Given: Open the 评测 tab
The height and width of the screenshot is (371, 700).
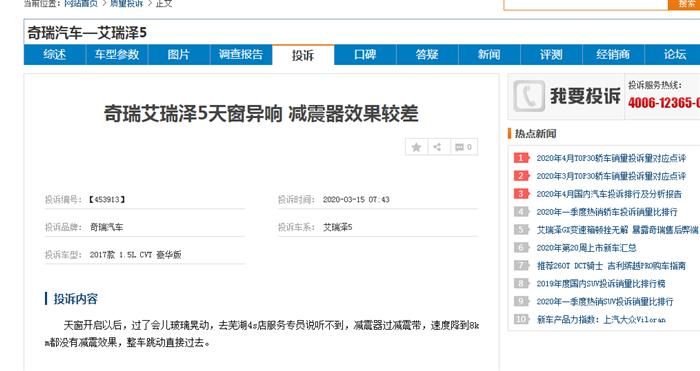Looking at the screenshot, I should tap(551, 54).
